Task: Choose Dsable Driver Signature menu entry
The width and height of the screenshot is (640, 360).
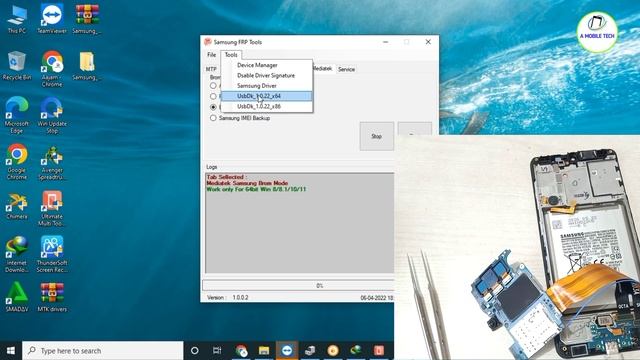Action: pyautogui.click(x=267, y=76)
